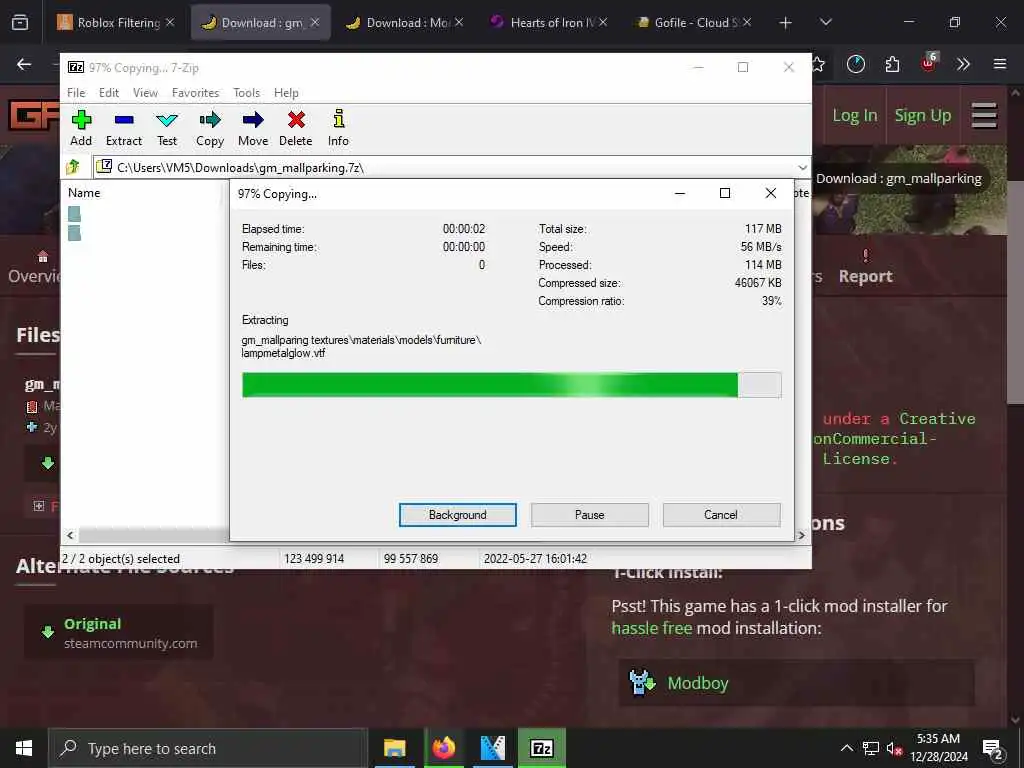This screenshot has width=1024, height=768.
Task: Open the Tools menu
Action: (x=246, y=93)
